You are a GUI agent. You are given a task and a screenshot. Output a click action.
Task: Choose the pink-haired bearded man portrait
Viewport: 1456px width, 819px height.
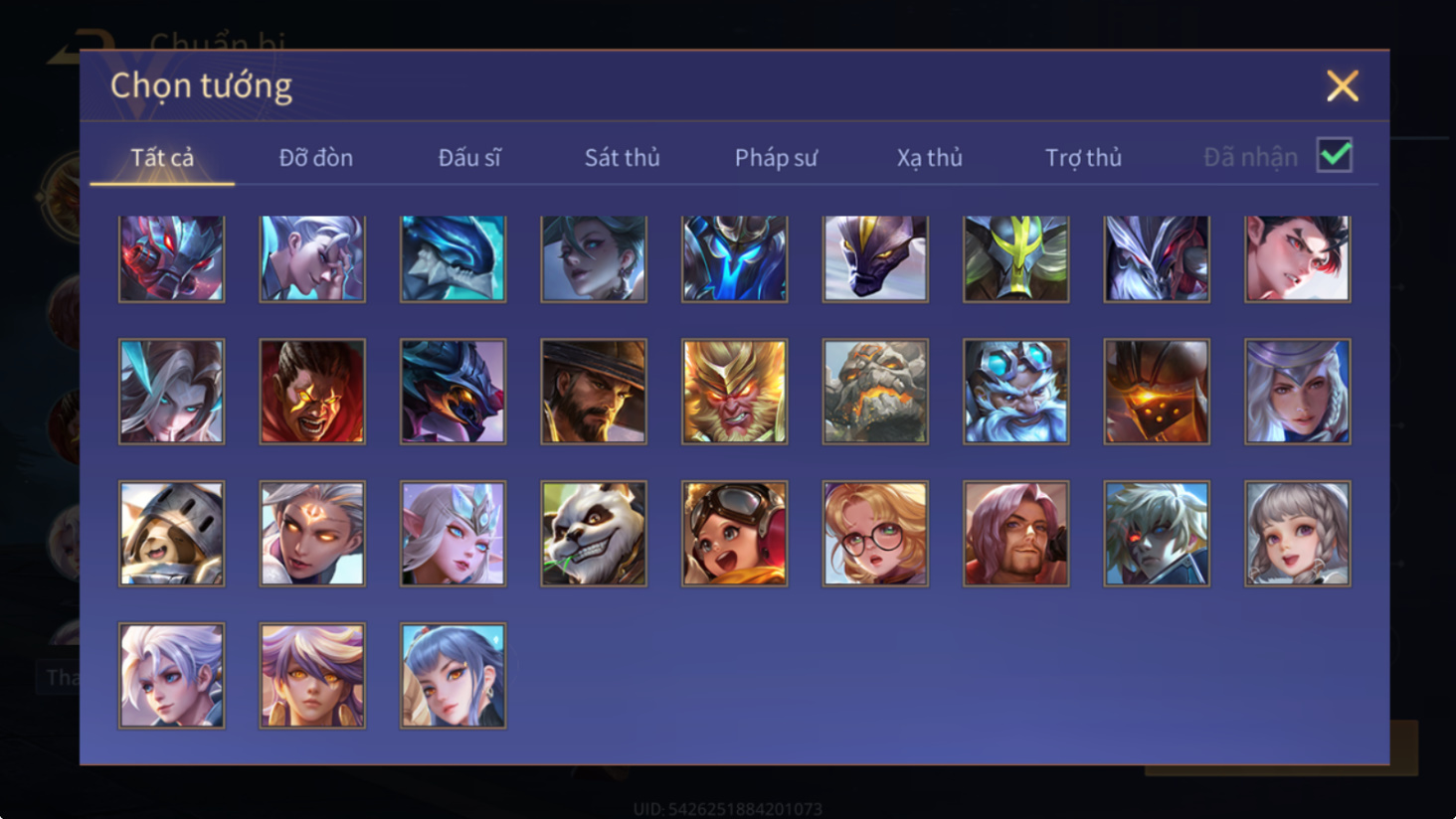pyautogui.click(x=1016, y=534)
